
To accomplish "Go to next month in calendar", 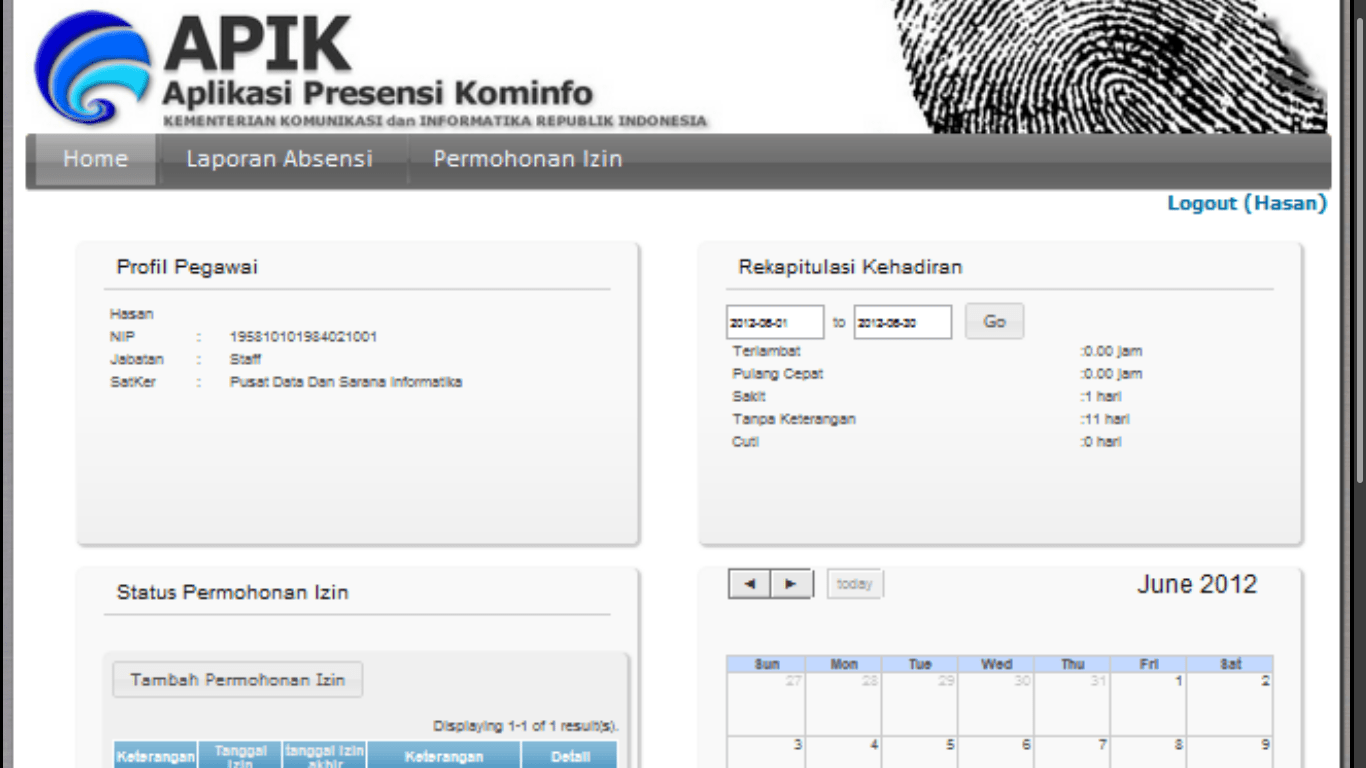I will coord(792,584).
